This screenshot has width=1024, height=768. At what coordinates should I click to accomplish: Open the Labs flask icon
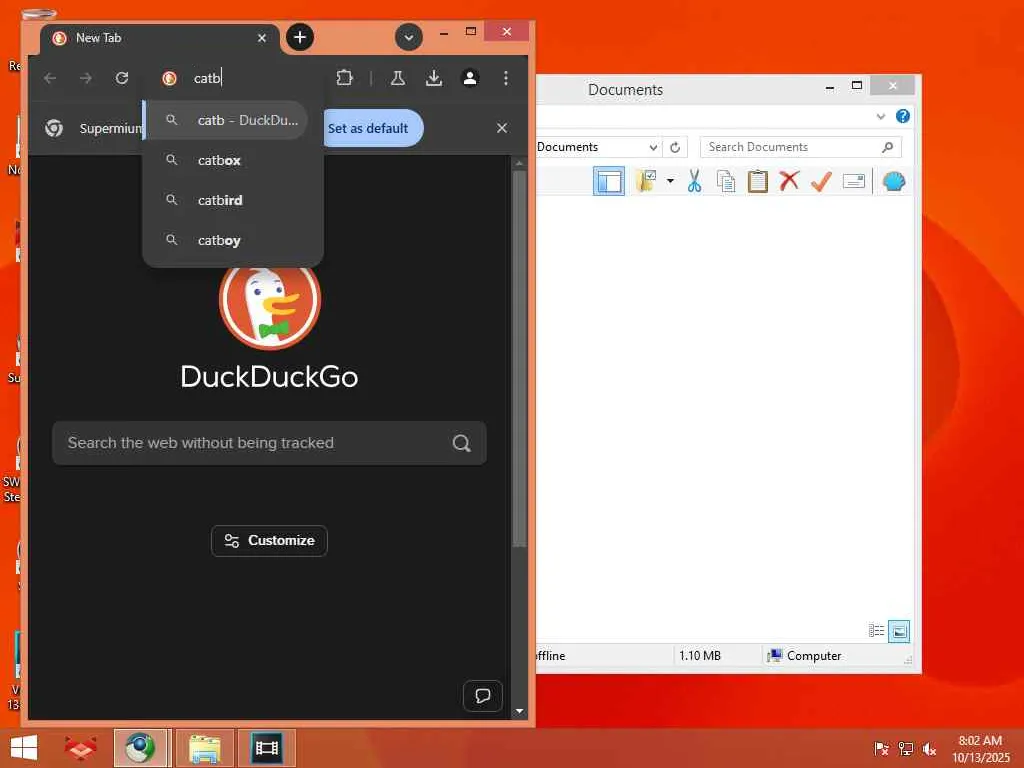(397, 78)
